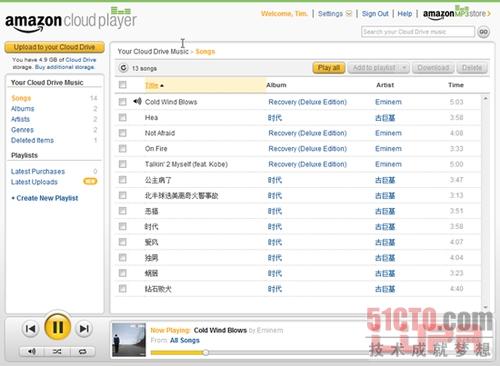Sort by the Artist column header
The height and width of the screenshot is (366, 500).
pyautogui.click(x=385, y=85)
